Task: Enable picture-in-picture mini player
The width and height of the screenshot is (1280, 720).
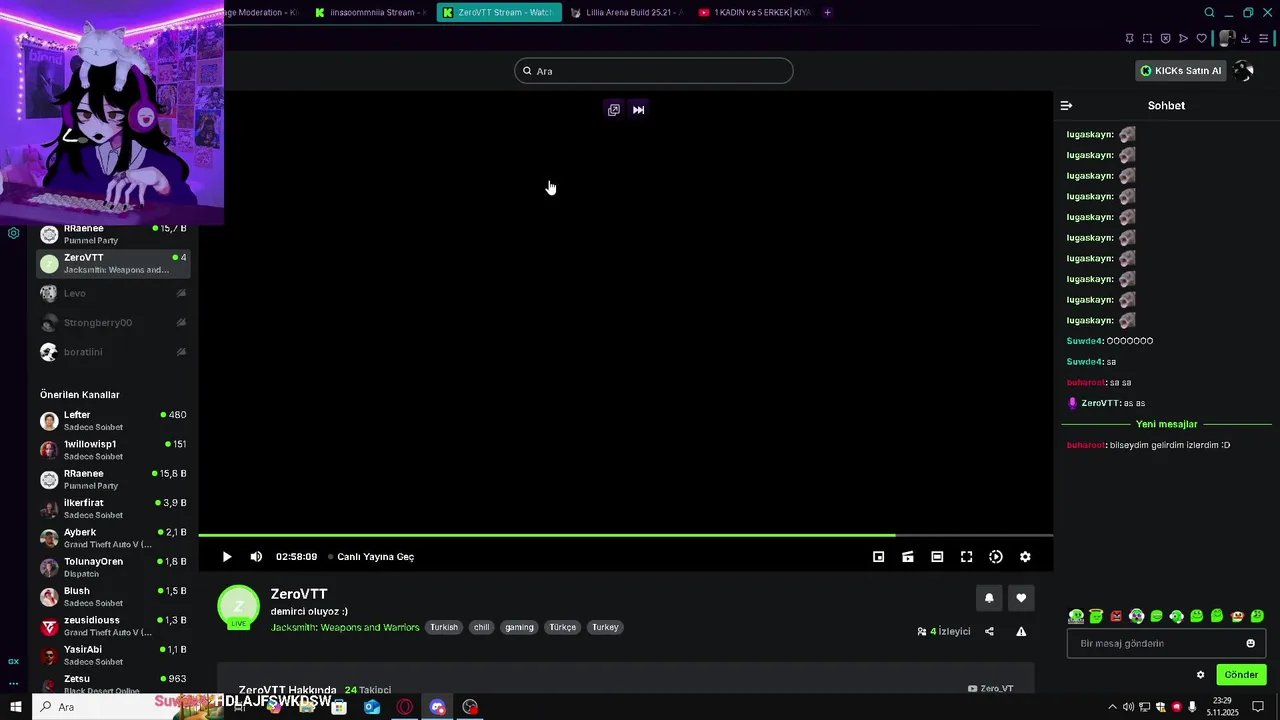Action: tap(878, 557)
